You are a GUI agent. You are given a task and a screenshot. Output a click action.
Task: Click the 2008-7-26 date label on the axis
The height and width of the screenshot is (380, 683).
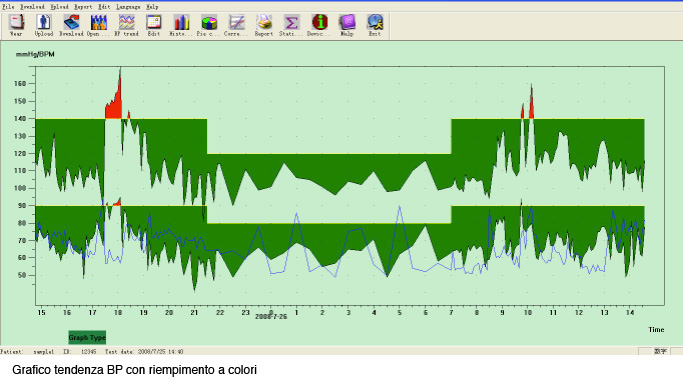coord(271,317)
